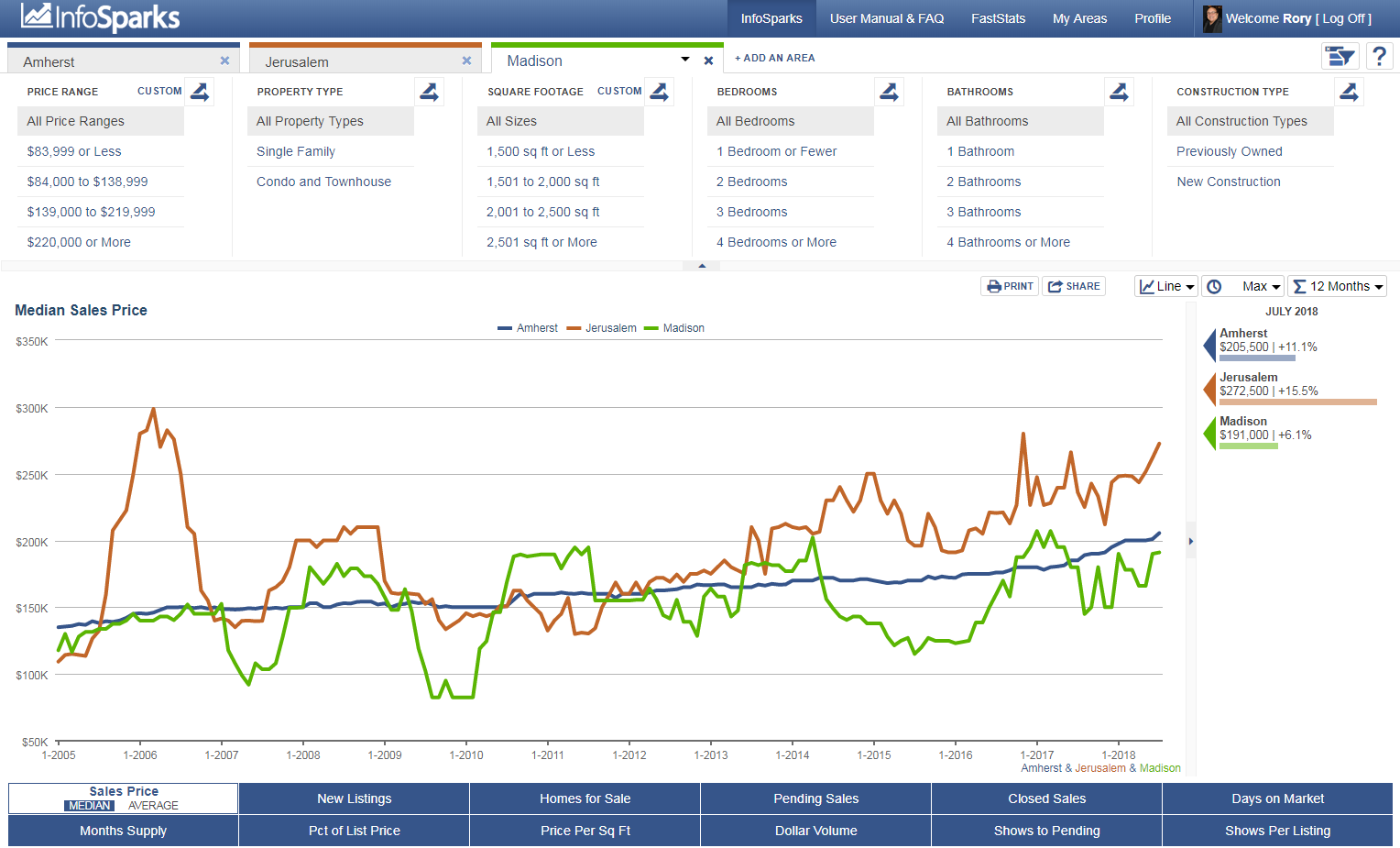Viewport: 1400px width, 848px height.
Task: Switch to the Days on Market metric
Action: 1277,798
